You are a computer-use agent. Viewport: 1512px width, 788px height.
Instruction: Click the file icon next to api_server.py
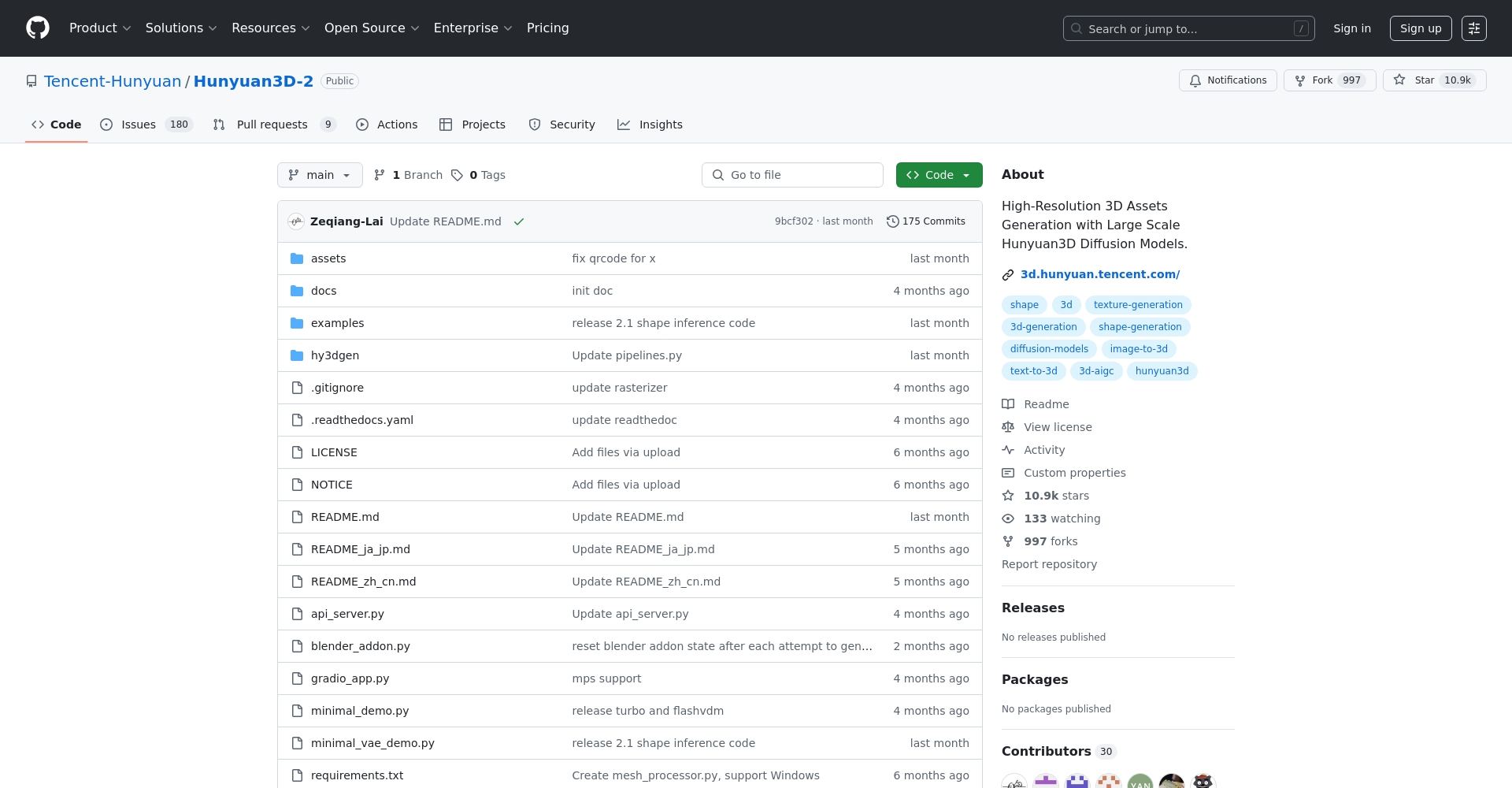297,614
